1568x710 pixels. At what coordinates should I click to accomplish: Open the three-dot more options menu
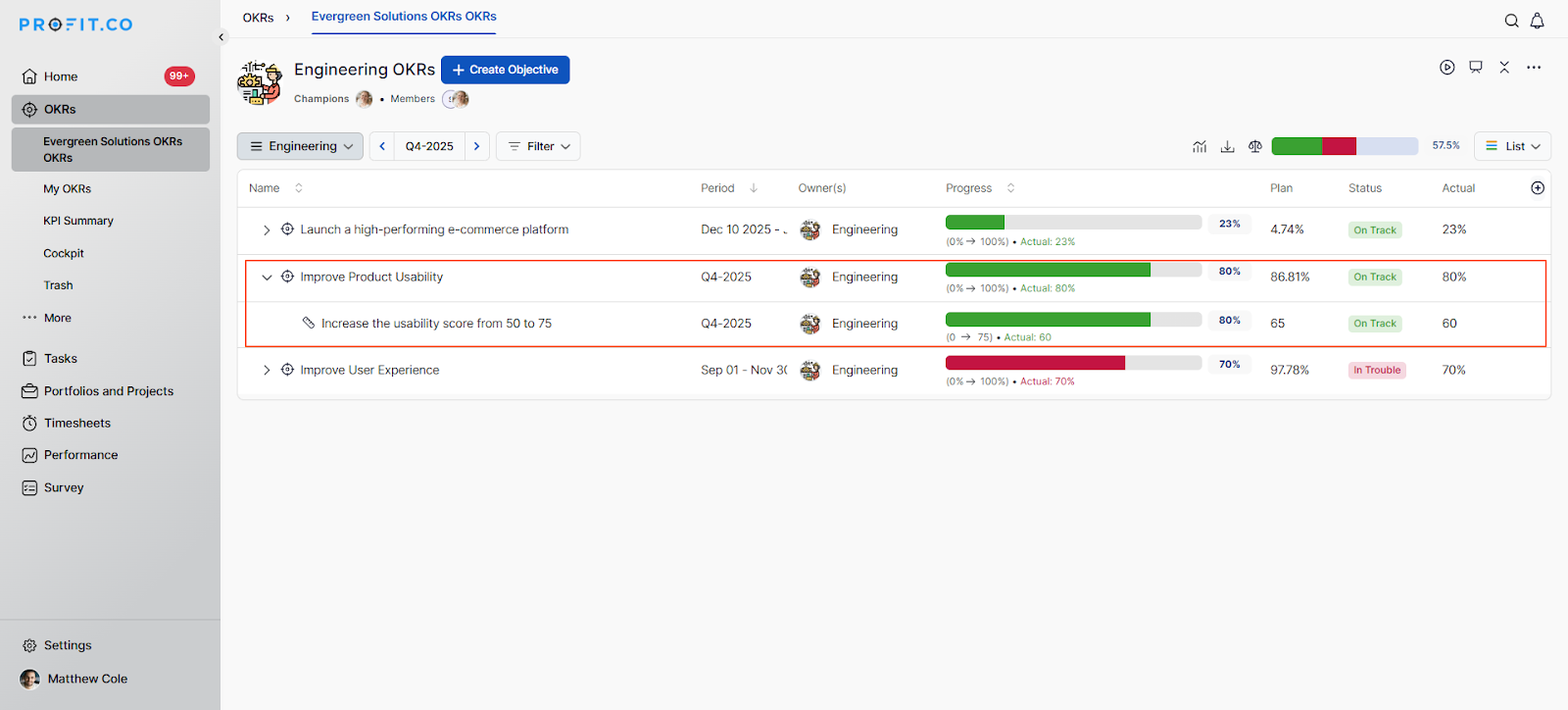(1534, 68)
